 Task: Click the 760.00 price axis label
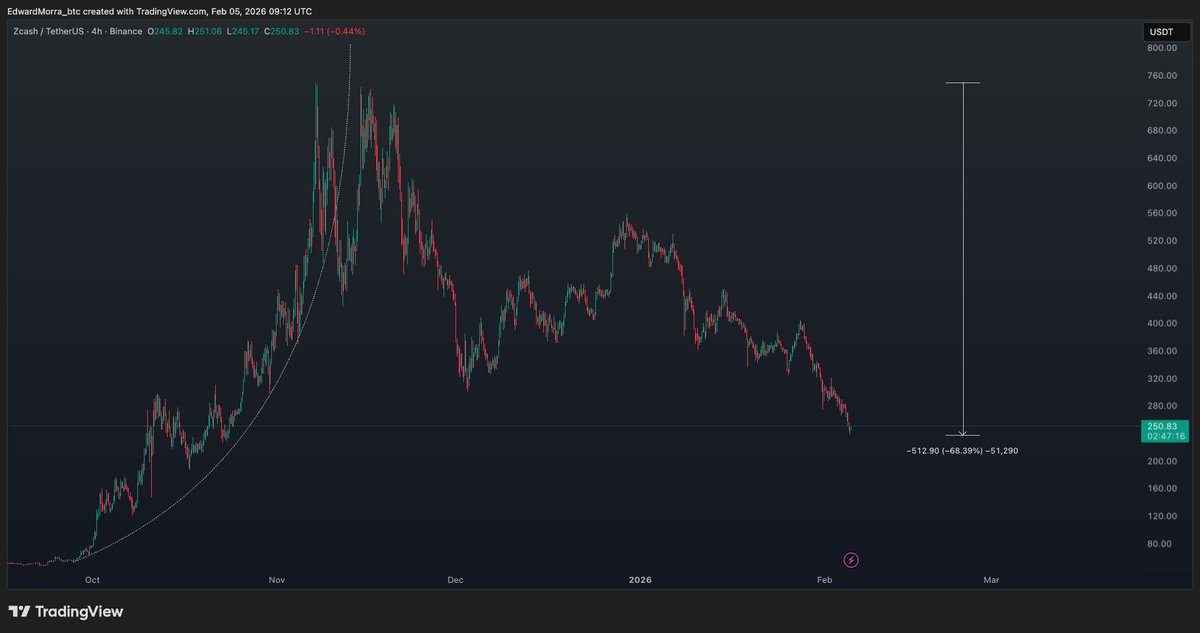(1160, 76)
